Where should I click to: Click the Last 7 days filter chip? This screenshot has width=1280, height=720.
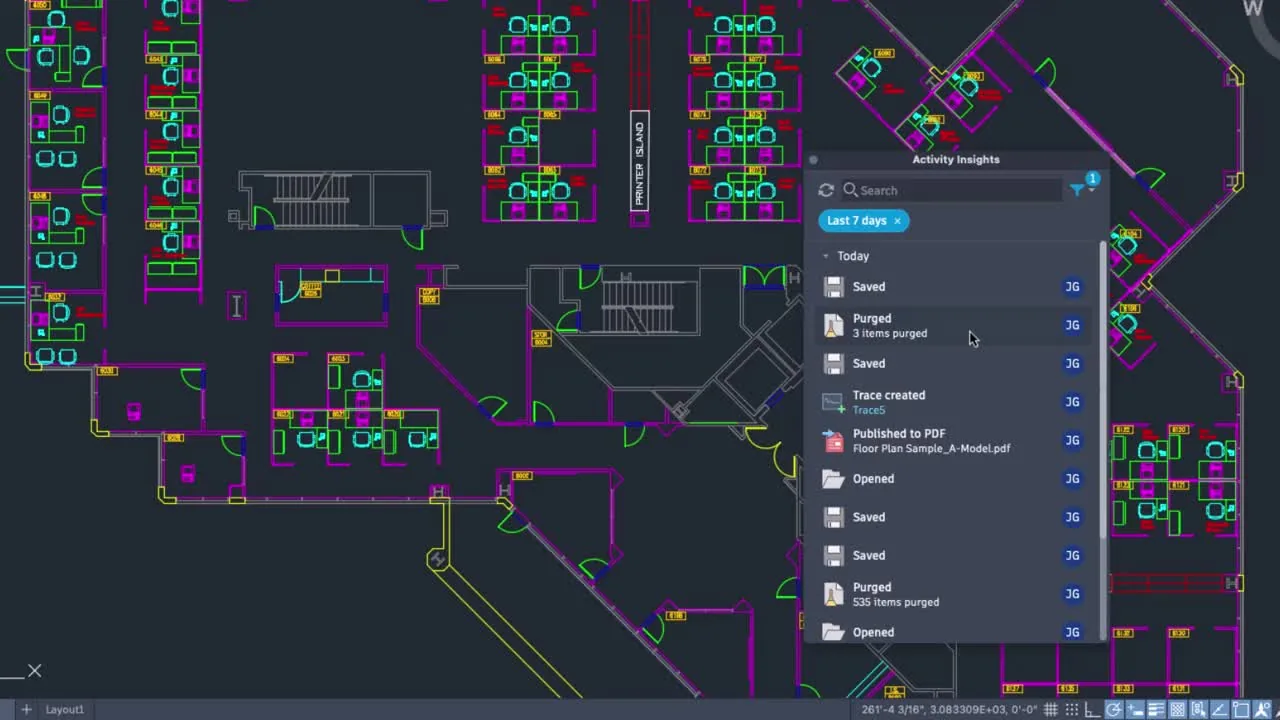pyautogui.click(x=864, y=221)
